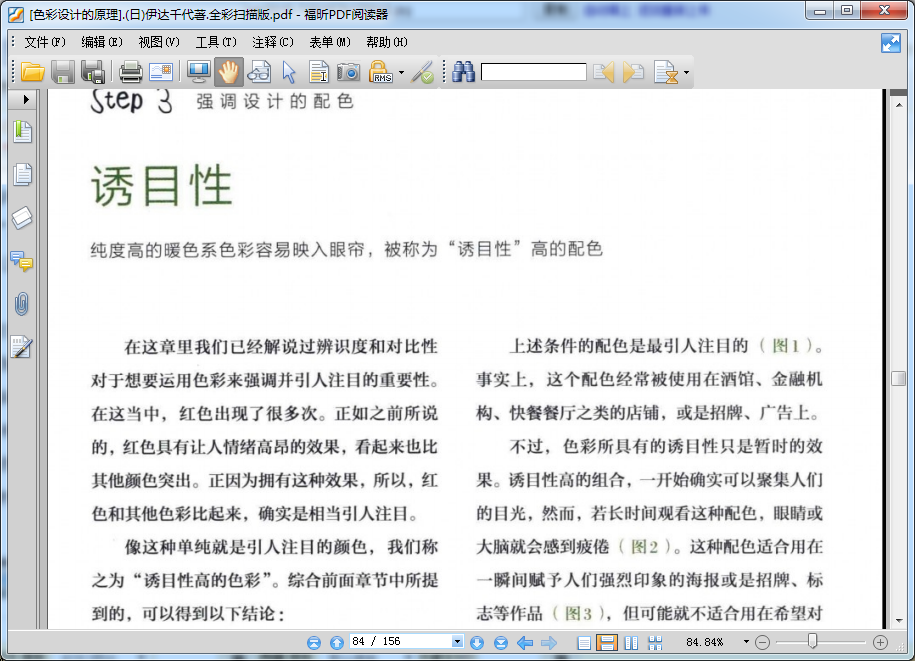915x661 pixels.
Task: Click the toolbar search text field
Action: 533,72
